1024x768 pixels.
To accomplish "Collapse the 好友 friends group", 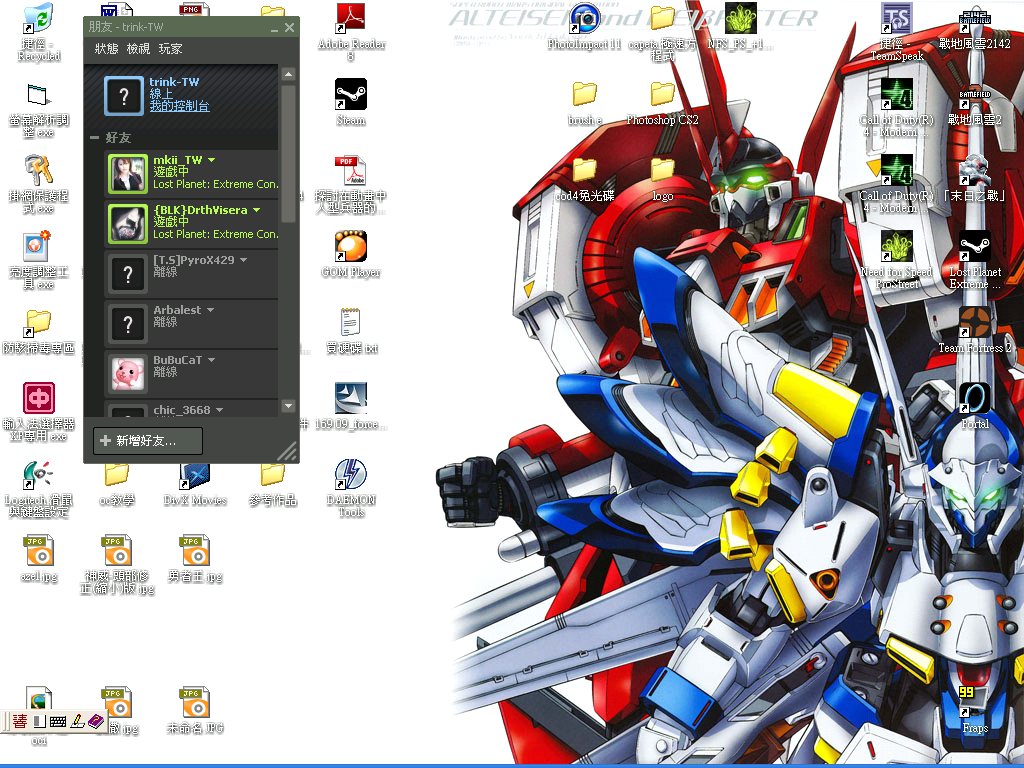I will coord(95,137).
